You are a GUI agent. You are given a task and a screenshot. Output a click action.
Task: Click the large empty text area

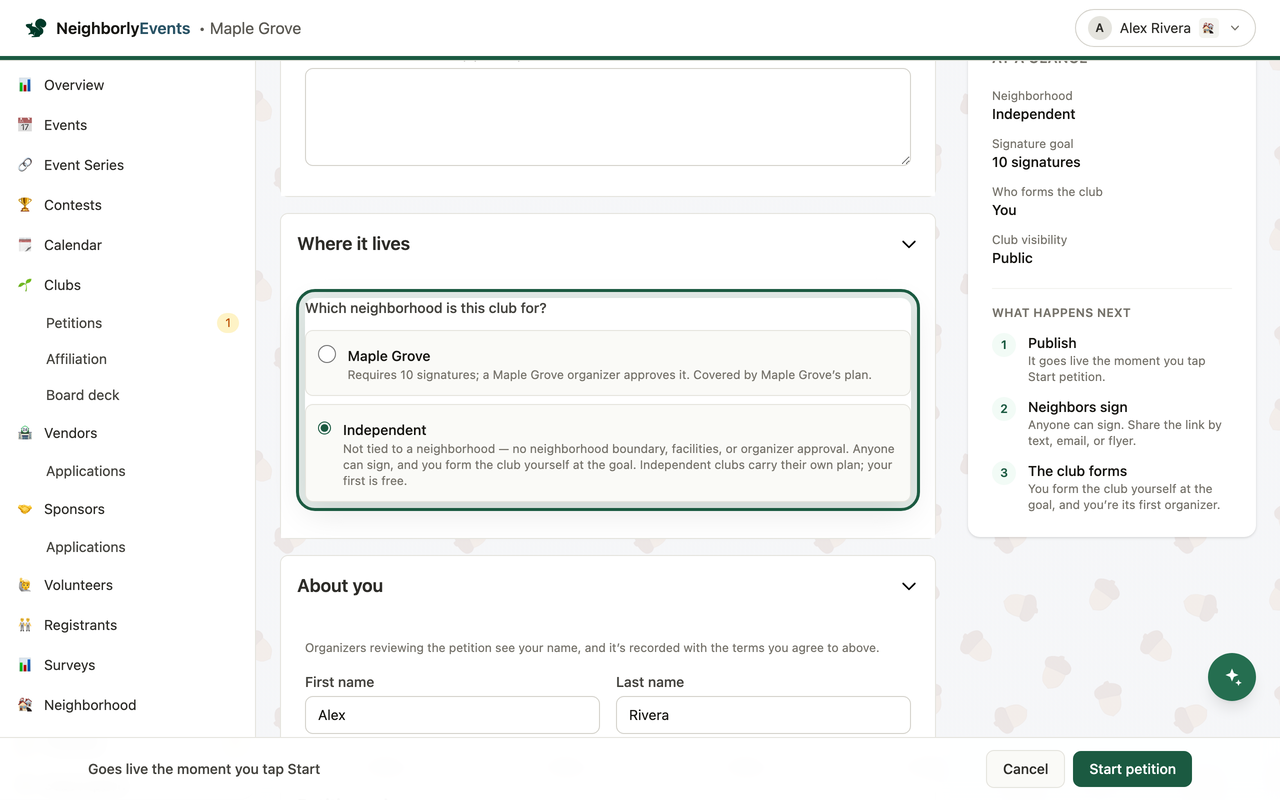pos(608,117)
